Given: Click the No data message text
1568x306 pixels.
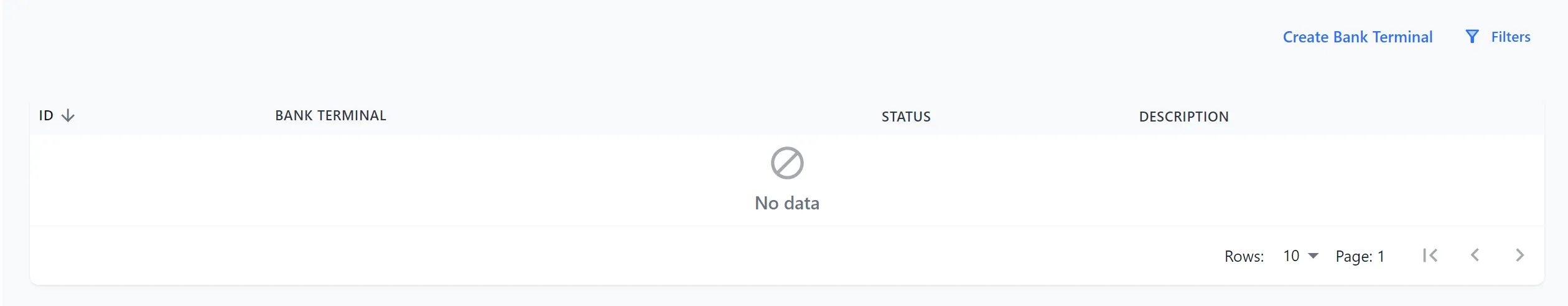Looking at the screenshot, I should coord(786,203).
